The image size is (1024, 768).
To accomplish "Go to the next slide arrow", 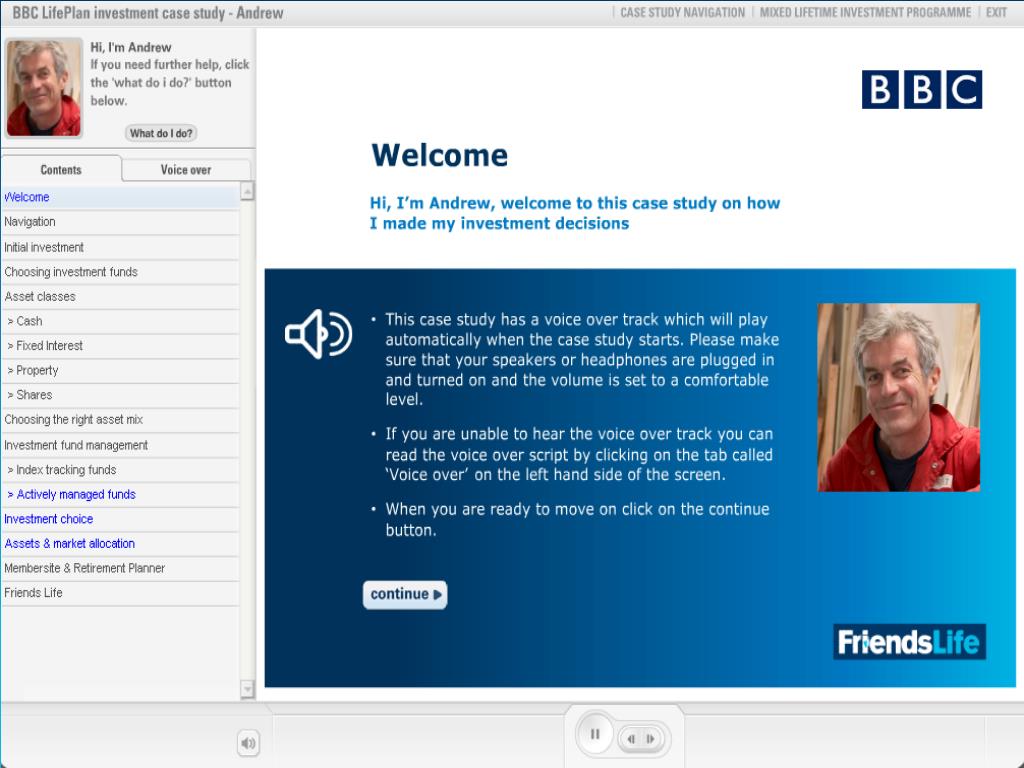I will tap(650, 739).
